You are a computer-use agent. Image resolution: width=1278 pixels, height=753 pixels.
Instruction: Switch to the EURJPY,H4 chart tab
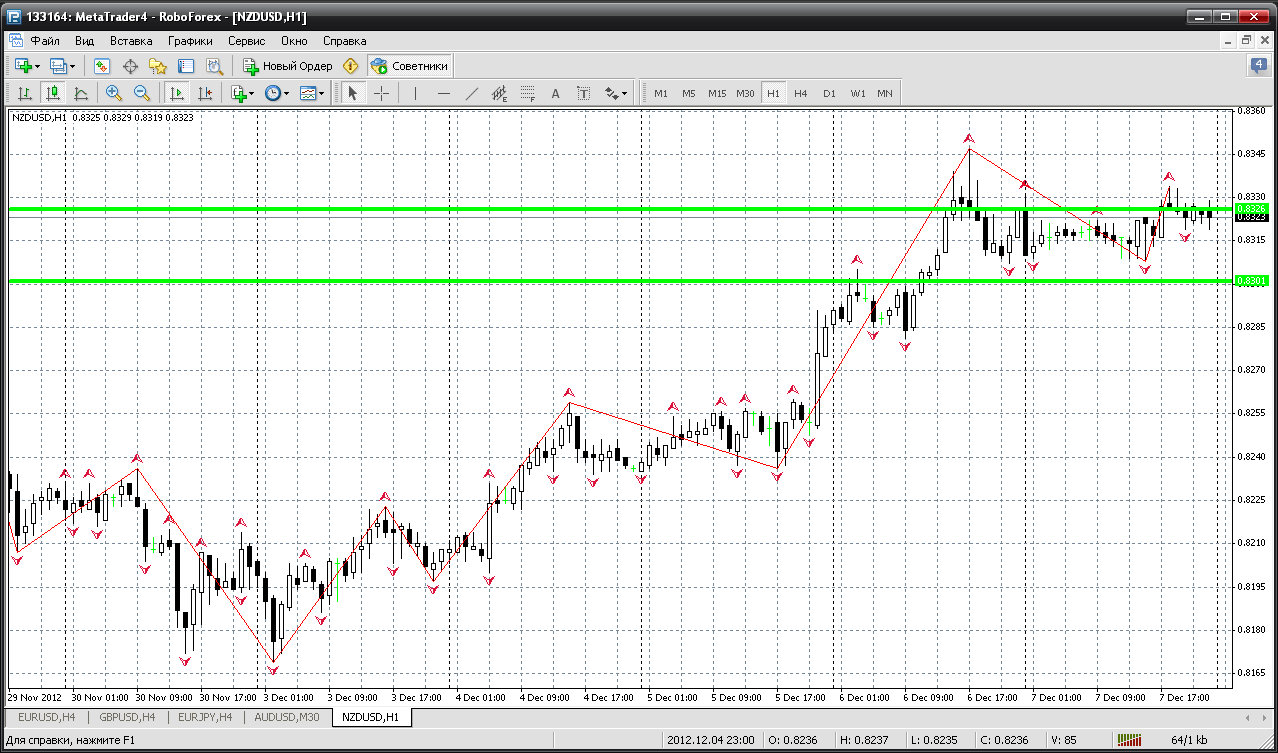[x=205, y=717]
